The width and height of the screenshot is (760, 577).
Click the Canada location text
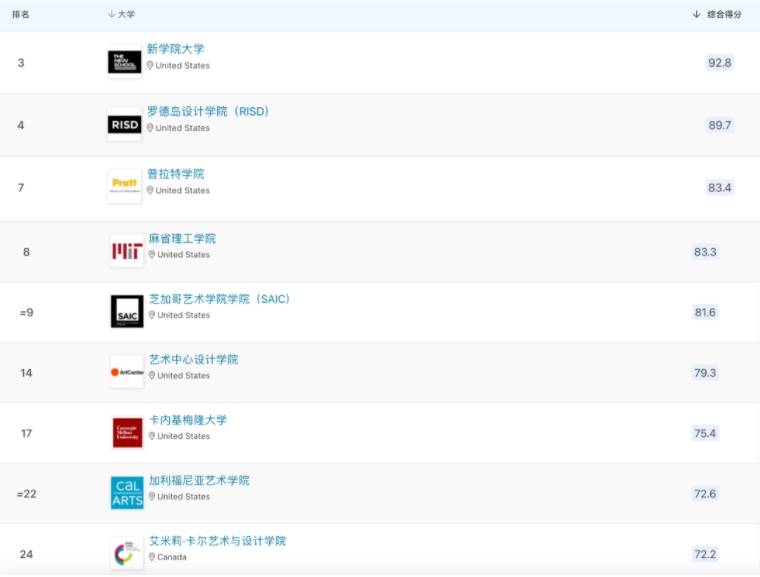click(172, 557)
